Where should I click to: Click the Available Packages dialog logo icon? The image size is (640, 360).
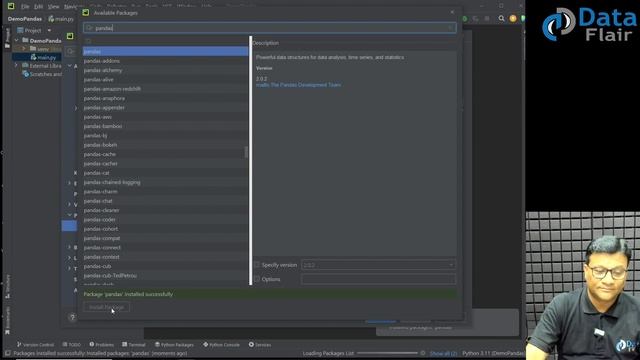coord(86,13)
